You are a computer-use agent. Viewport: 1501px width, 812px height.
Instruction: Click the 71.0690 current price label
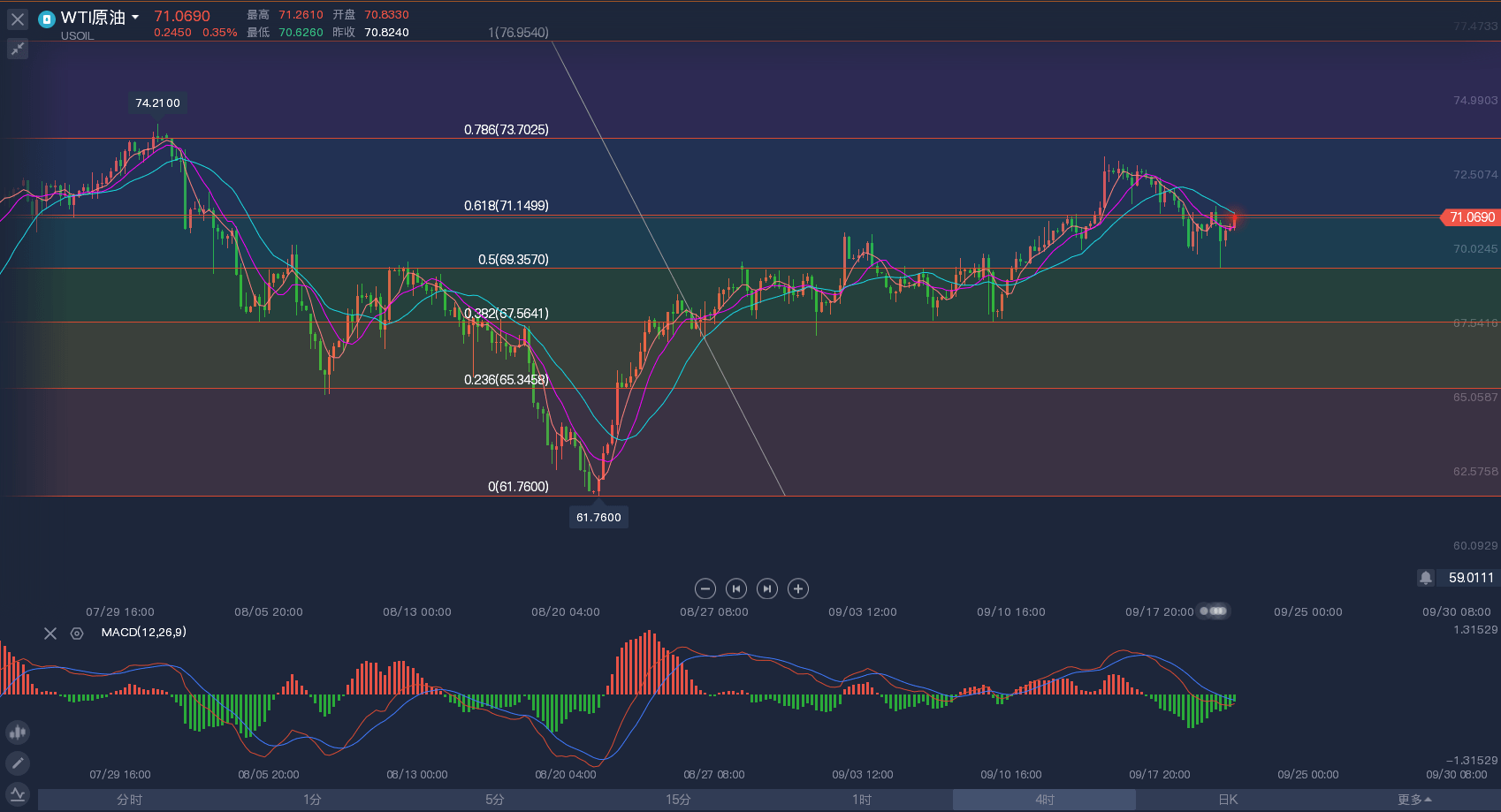coord(1471,217)
